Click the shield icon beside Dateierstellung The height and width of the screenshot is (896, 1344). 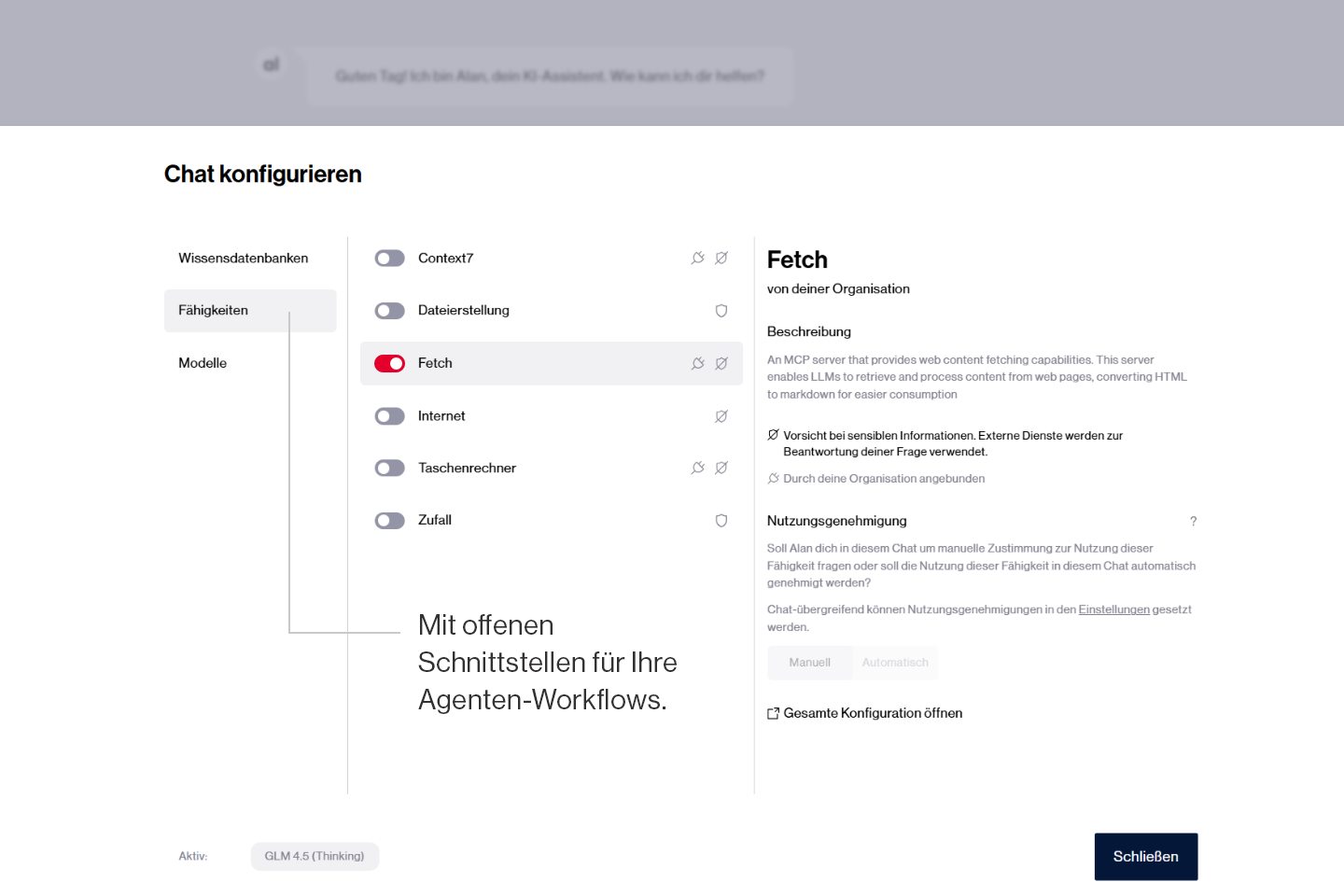[x=721, y=311]
